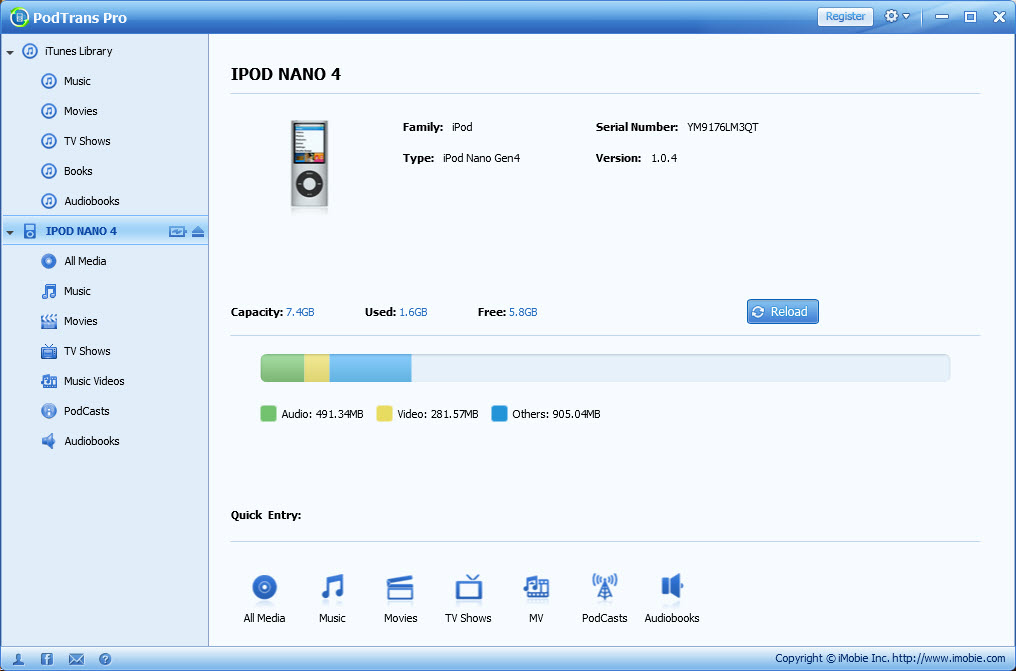Image resolution: width=1016 pixels, height=671 pixels.
Task: Open Audiobooks quick entry speaker icon
Action: coord(671,588)
